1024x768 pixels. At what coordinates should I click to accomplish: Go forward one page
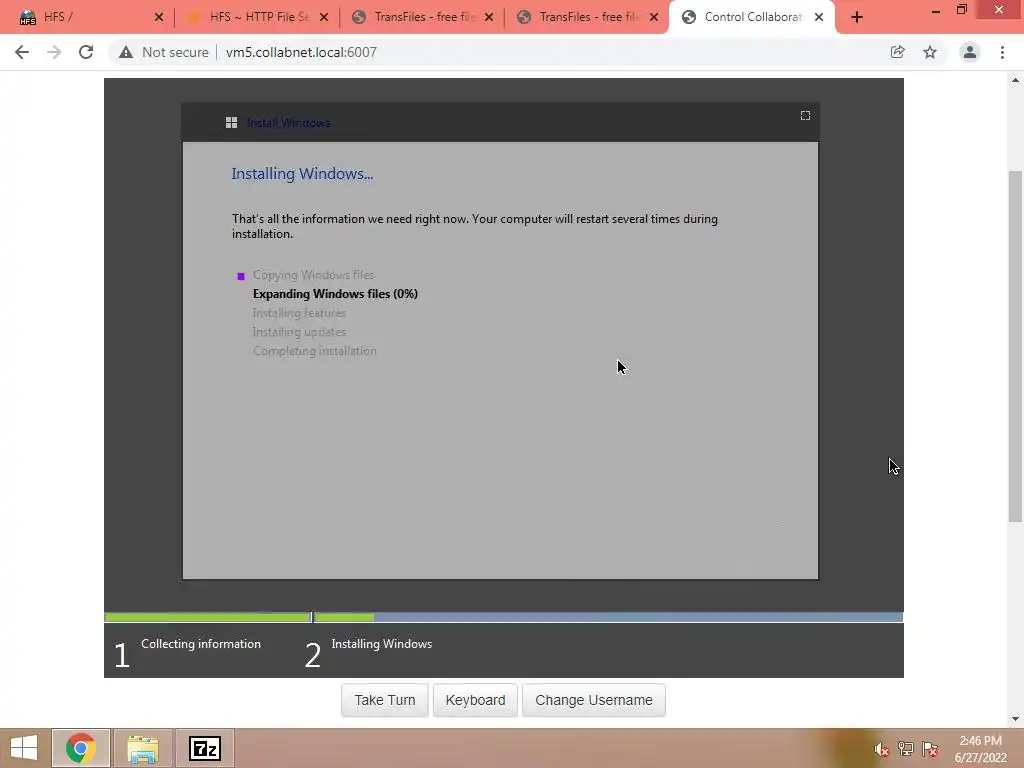tap(54, 52)
